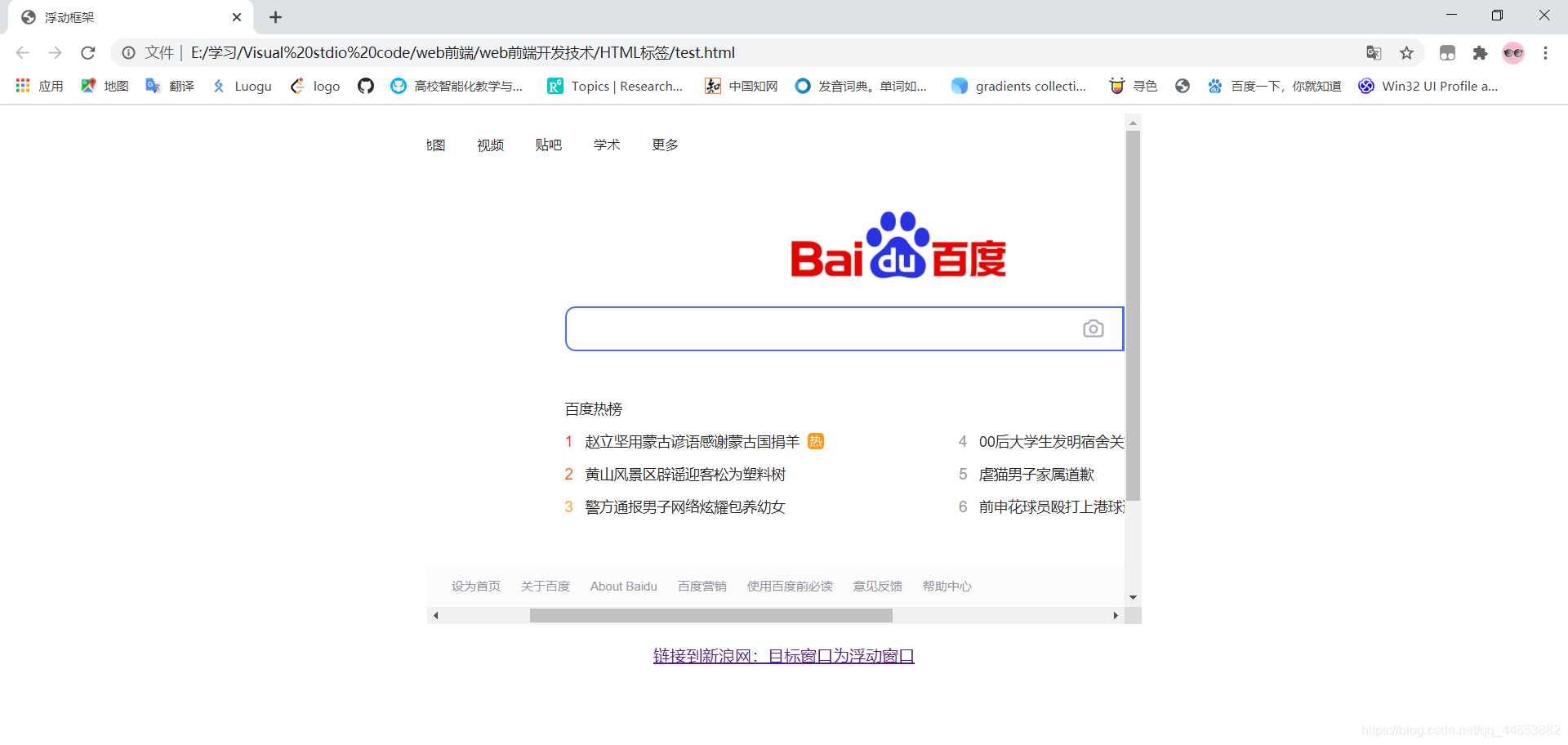Screen dimensions: 1568x745
Task: Click the iframe vertical scrollbar thumb
Action: tap(1133, 315)
